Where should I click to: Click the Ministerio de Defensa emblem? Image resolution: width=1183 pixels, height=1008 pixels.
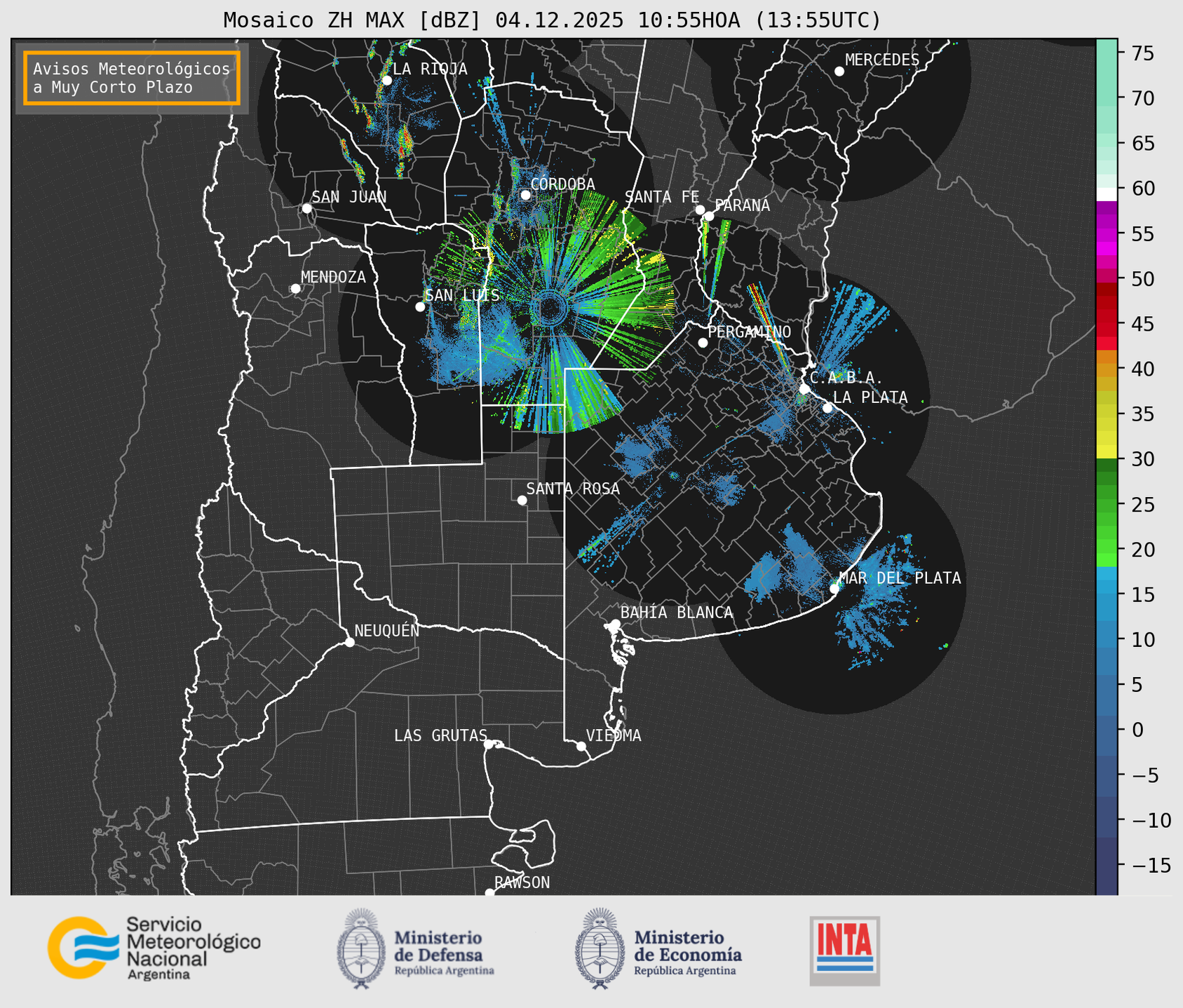[360, 948]
